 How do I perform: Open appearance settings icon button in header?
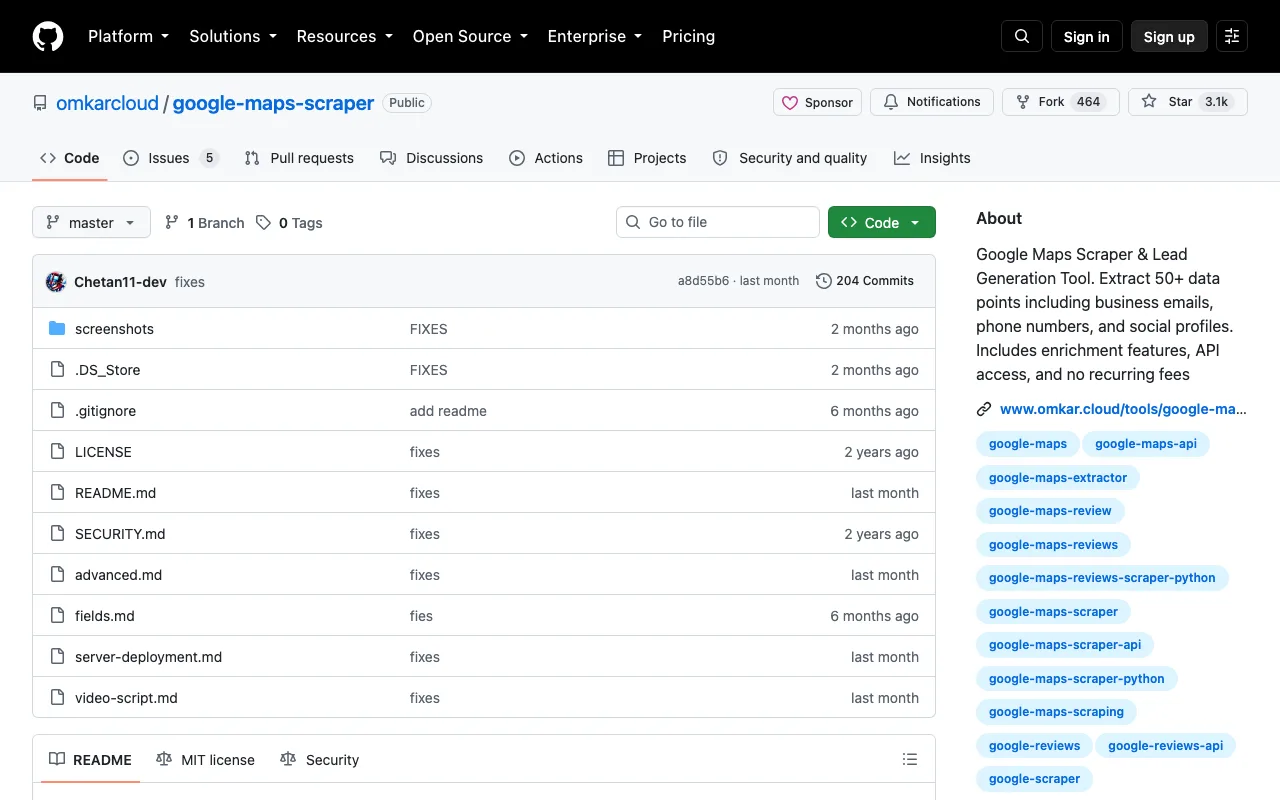[x=1232, y=36]
